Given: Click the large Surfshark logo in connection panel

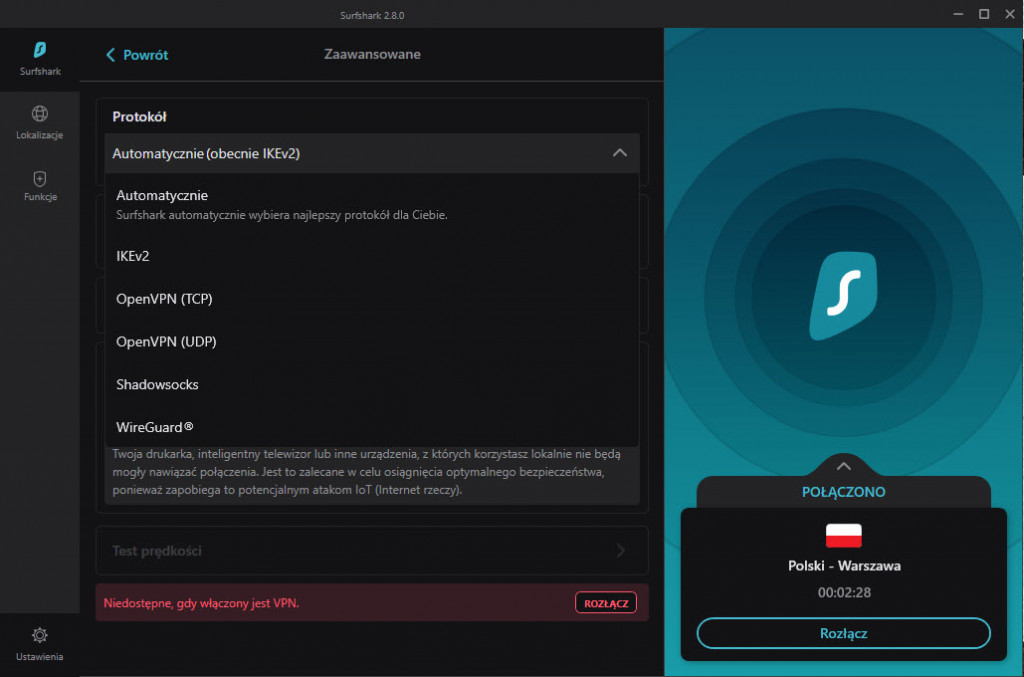Looking at the screenshot, I should point(843,296).
